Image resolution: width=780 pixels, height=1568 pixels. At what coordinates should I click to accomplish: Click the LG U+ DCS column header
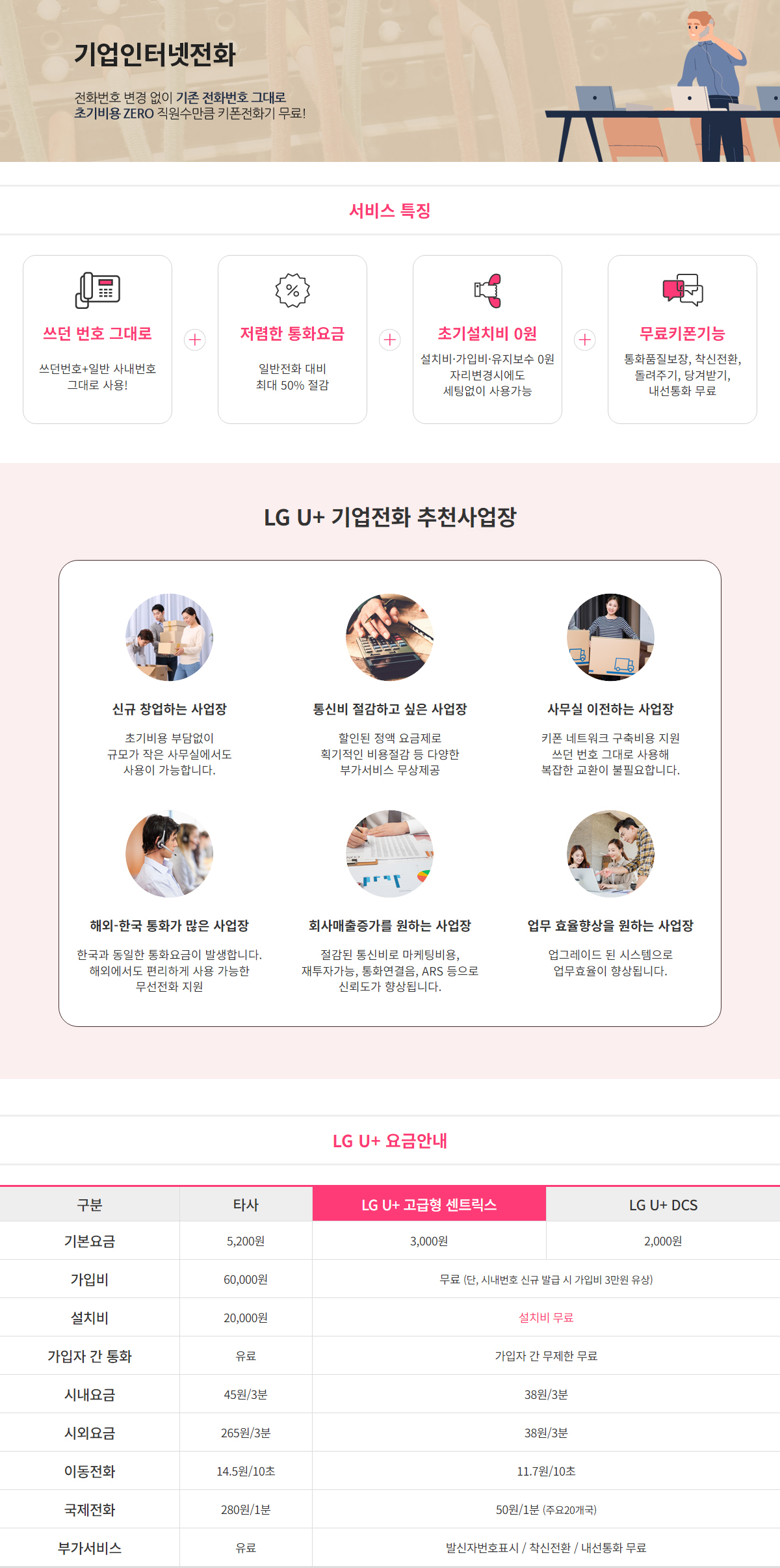(x=663, y=1204)
